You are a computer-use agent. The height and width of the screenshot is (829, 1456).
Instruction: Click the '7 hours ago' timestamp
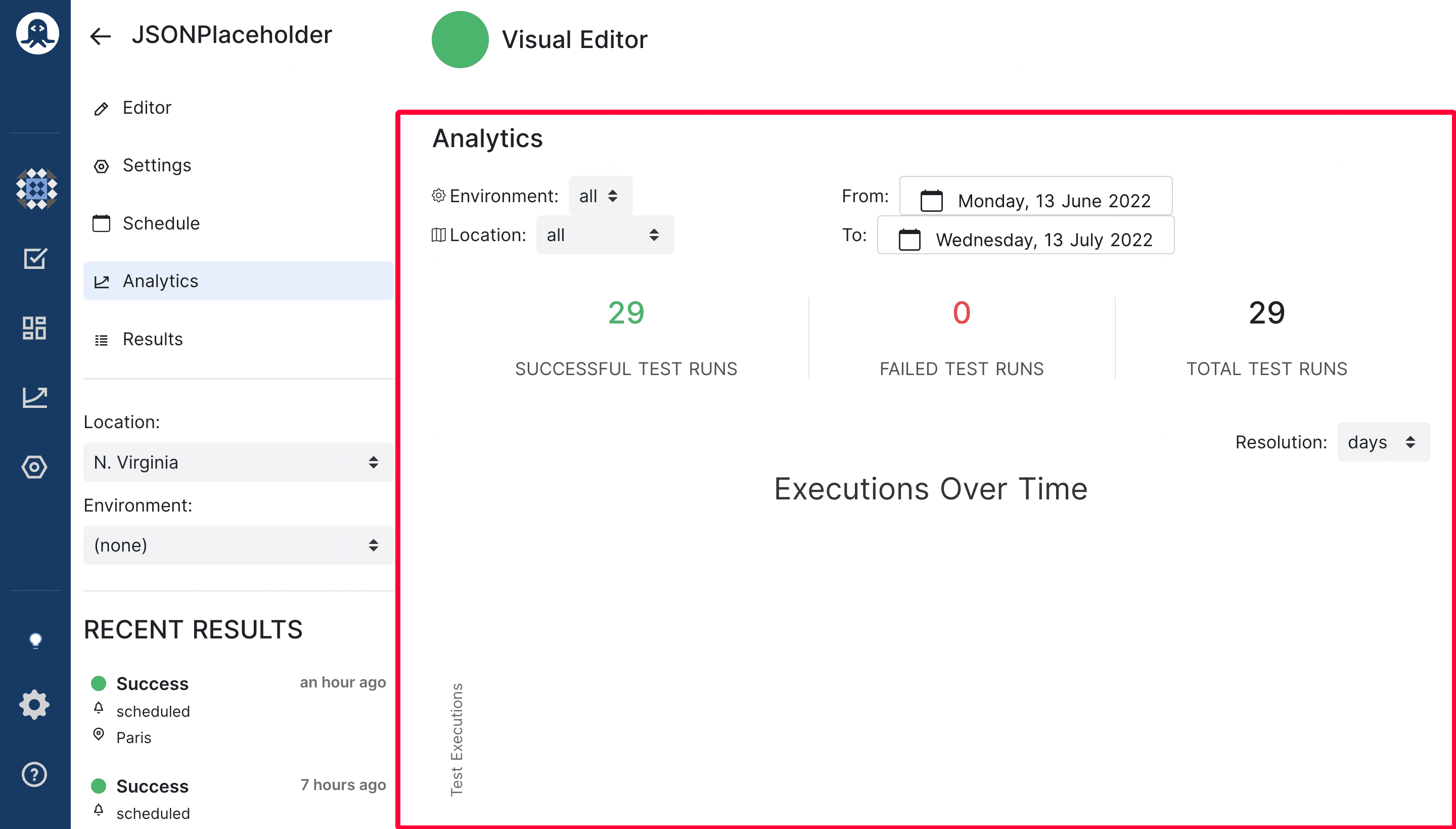point(343,785)
